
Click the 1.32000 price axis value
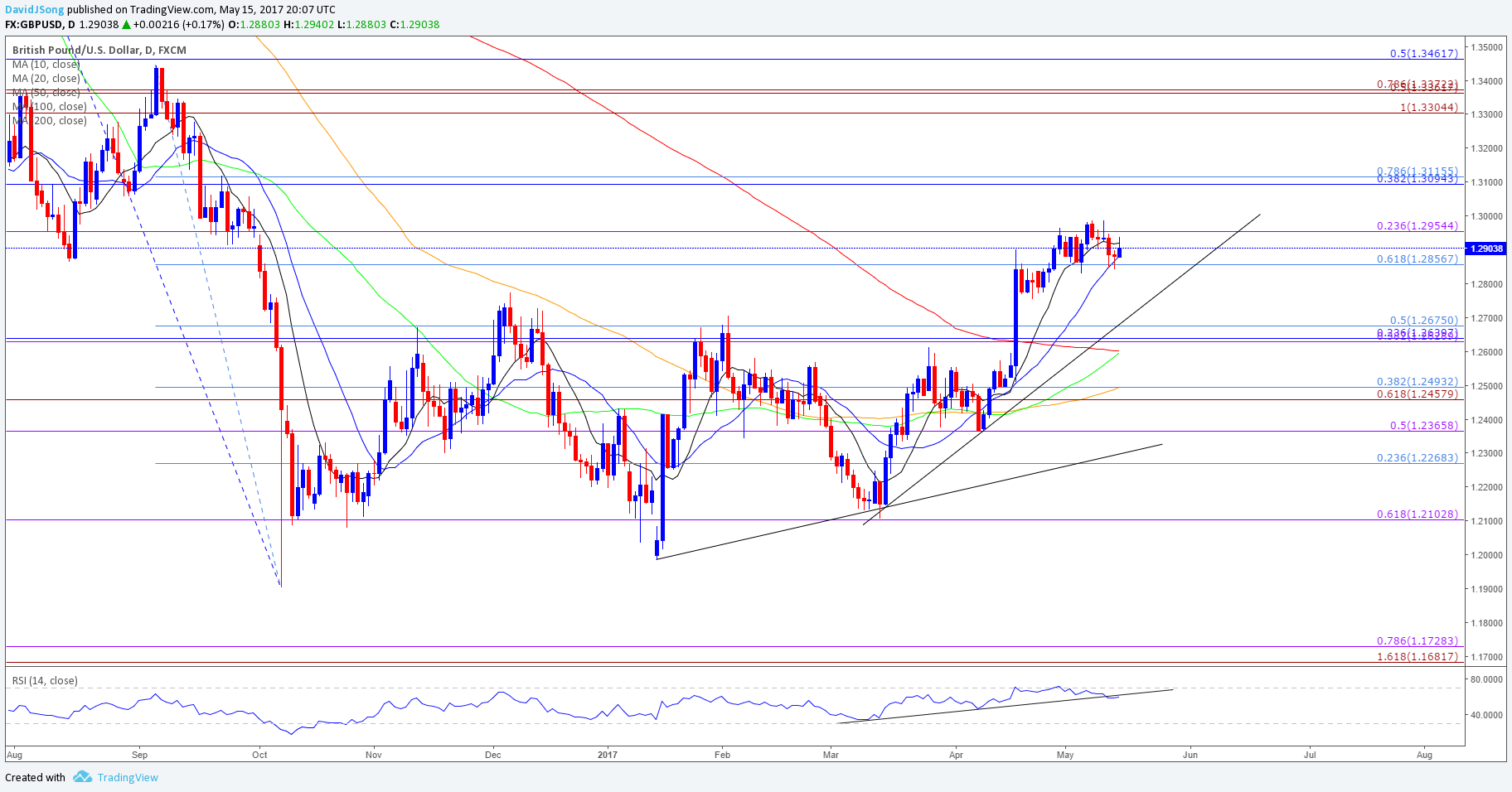pyautogui.click(x=1487, y=148)
